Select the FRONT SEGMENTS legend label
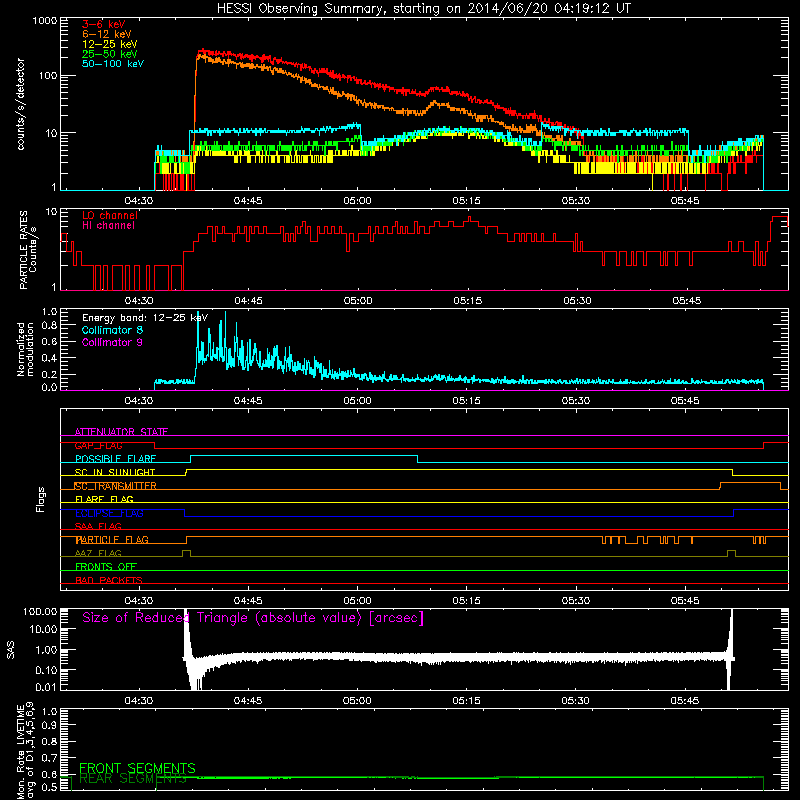The height and width of the screenshot is (800, 800). [x=137, y=768]
